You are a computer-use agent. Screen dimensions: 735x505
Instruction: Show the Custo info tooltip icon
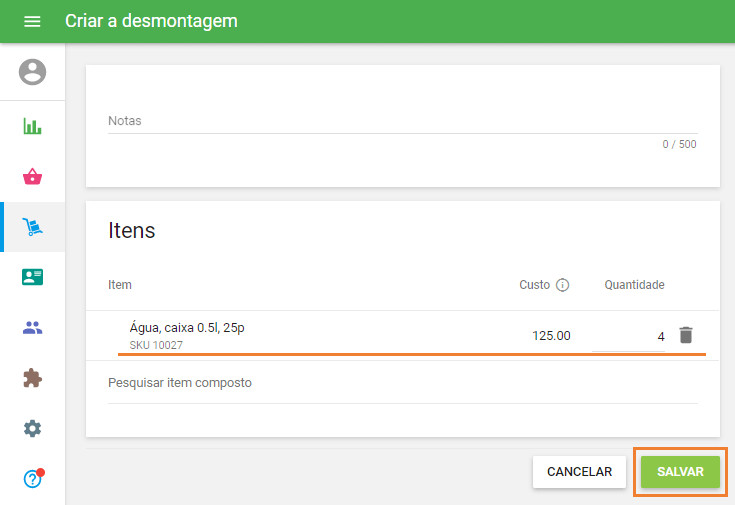562,285
